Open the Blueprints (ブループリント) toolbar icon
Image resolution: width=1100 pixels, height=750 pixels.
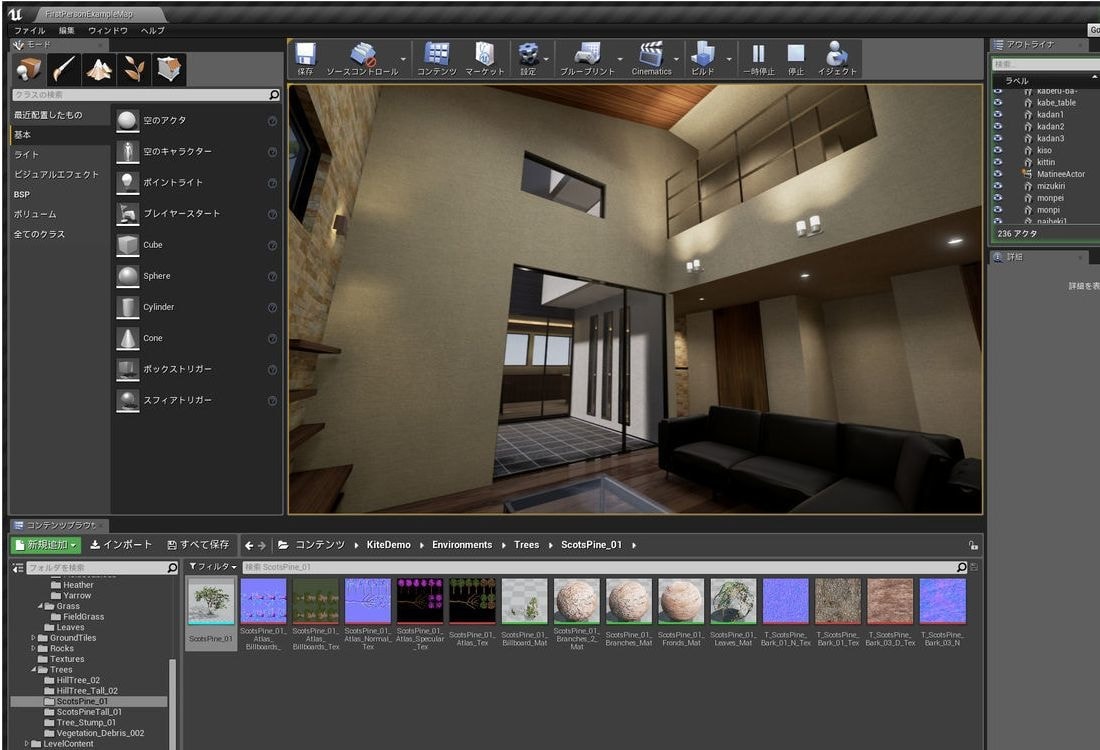point(588,58)
